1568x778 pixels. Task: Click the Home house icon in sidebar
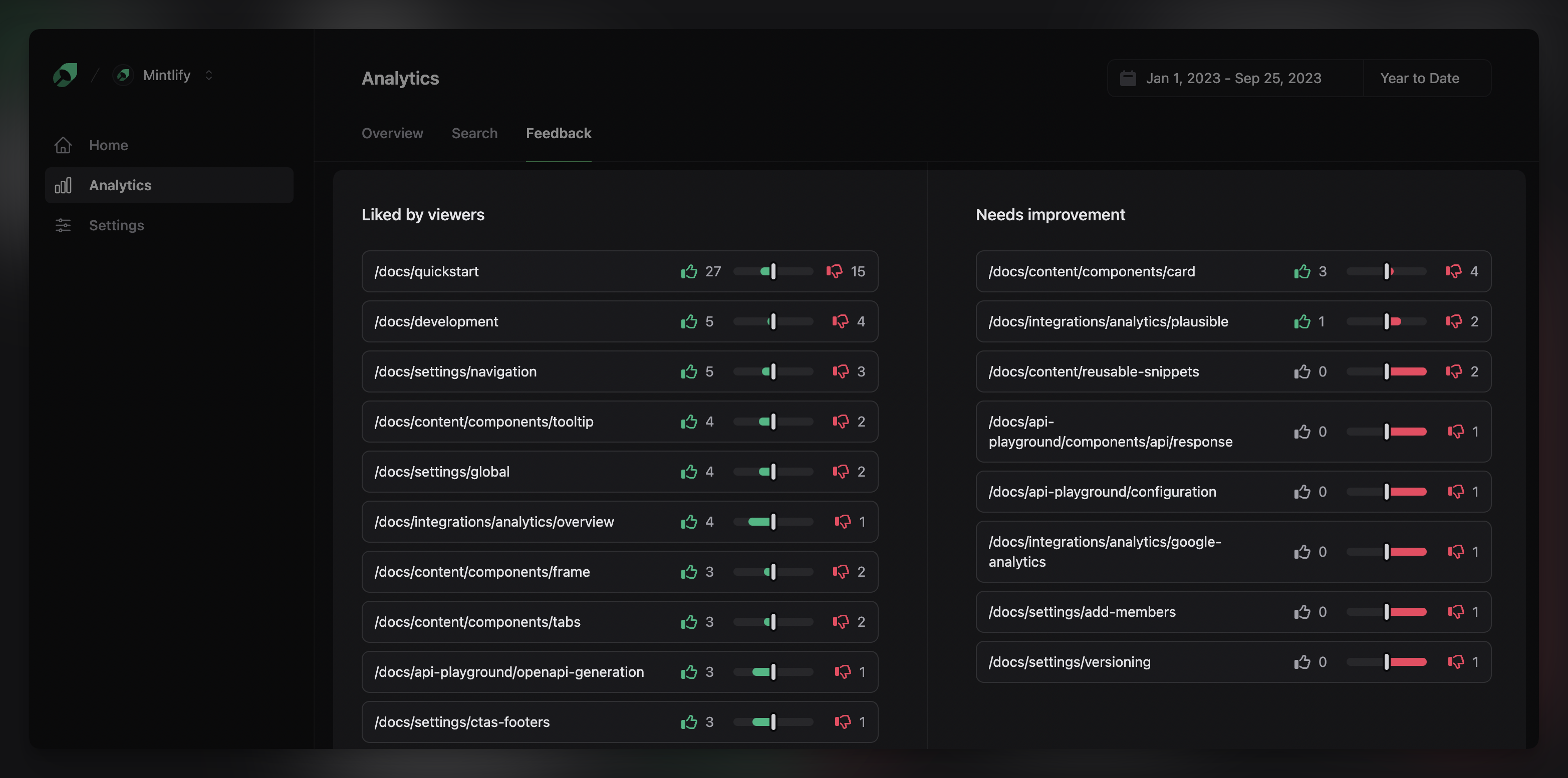(63, 145)
